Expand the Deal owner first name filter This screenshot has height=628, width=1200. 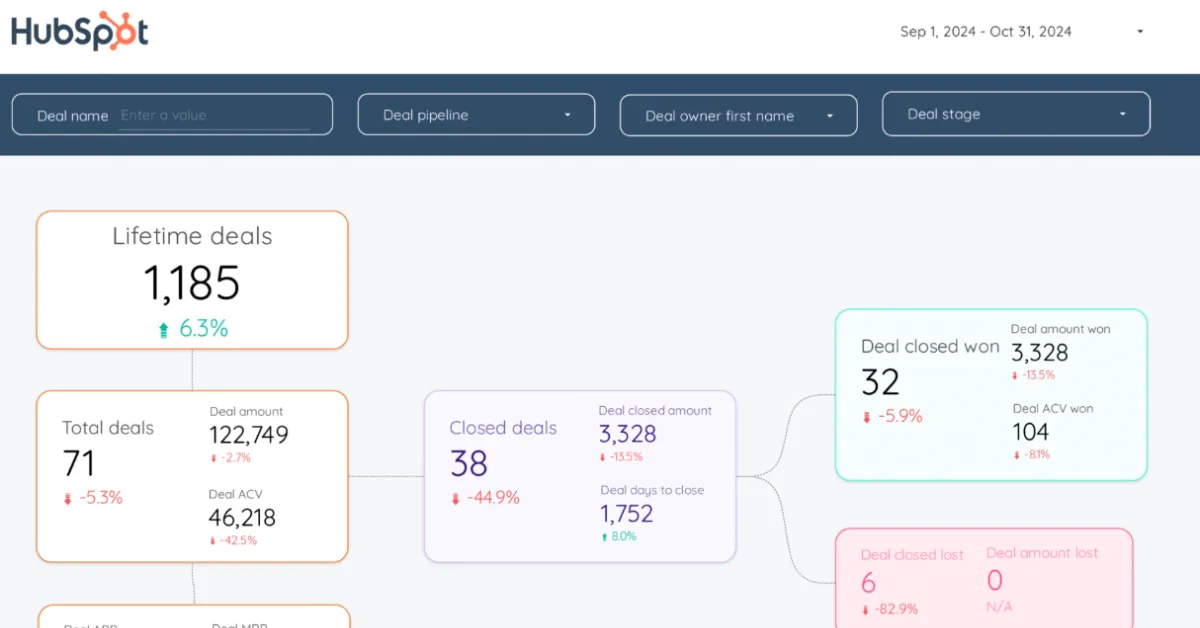coord(738,115)
